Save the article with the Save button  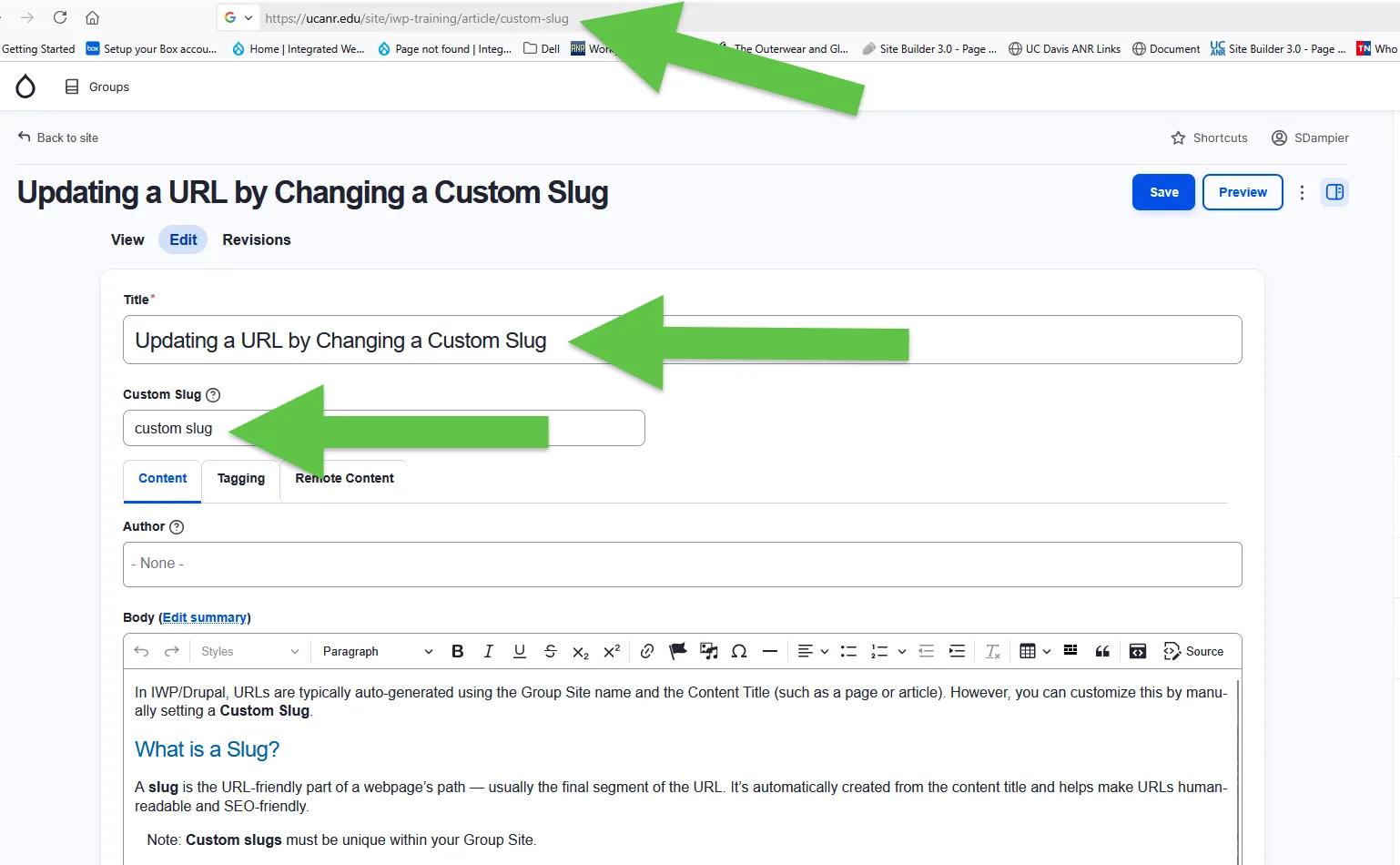[x=1163, y=192]
